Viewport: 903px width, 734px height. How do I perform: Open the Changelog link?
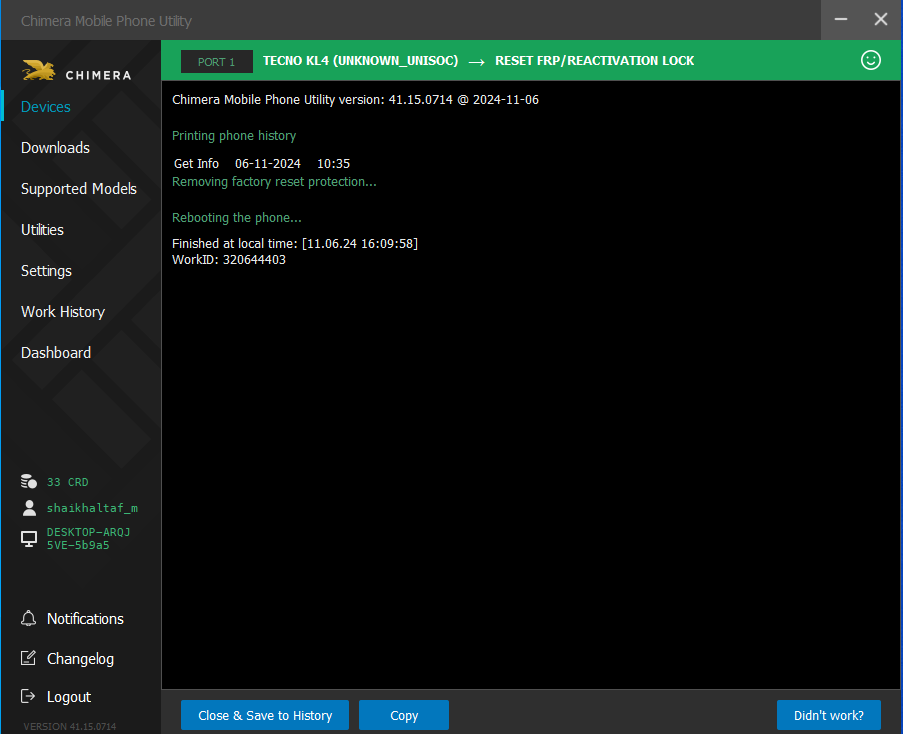click(80, 659)
